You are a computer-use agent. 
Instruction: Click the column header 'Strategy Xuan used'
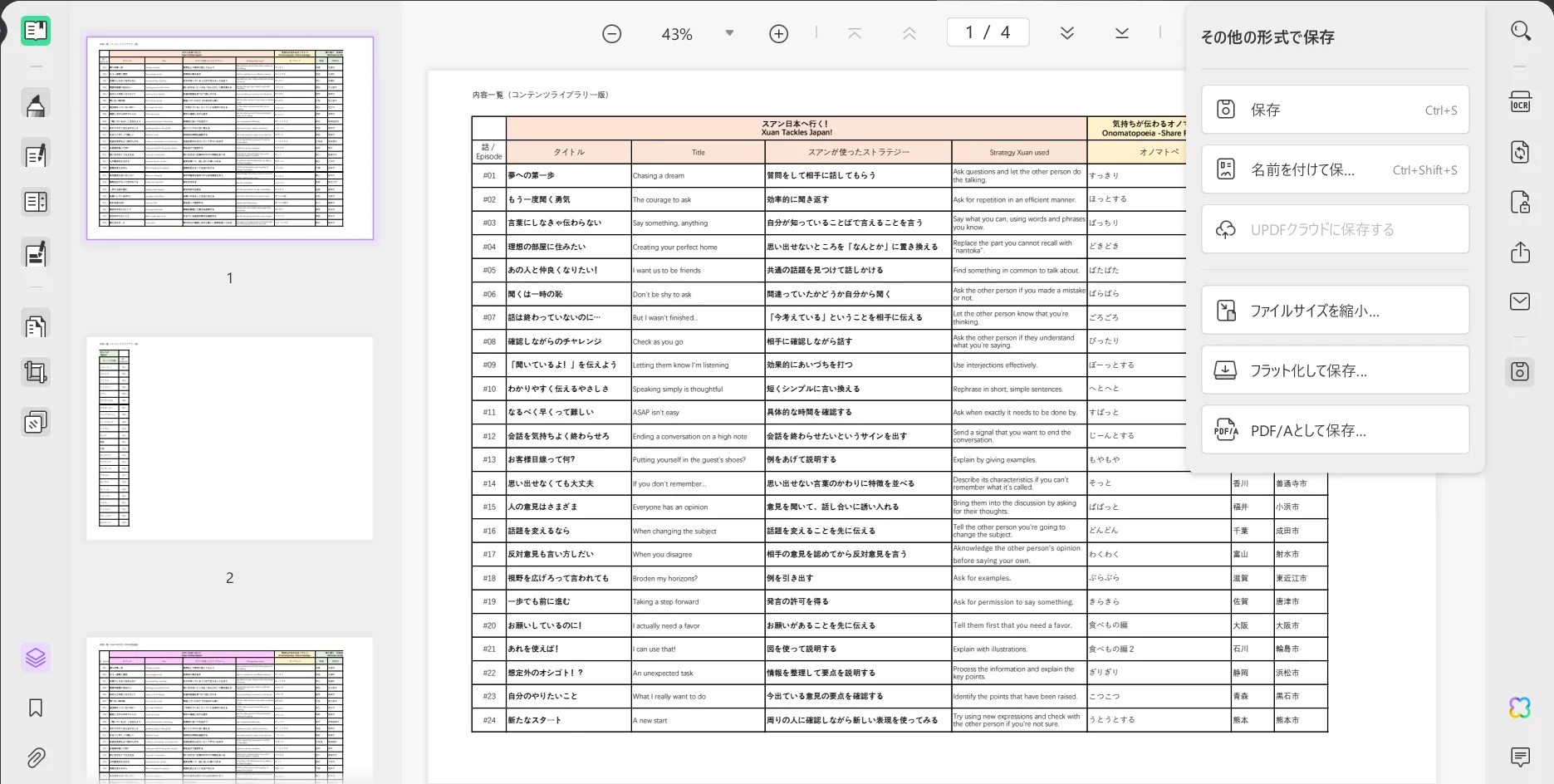[x=1019, y=152]
